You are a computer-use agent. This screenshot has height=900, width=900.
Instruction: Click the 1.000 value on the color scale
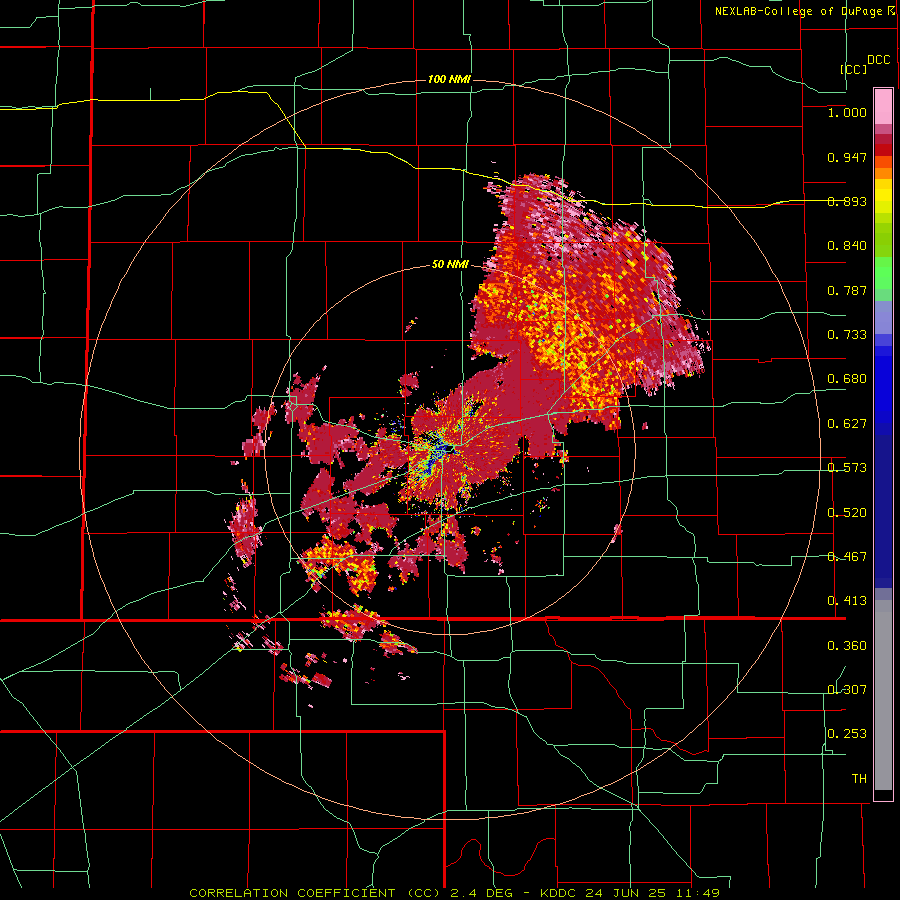[x=847, y=112]
